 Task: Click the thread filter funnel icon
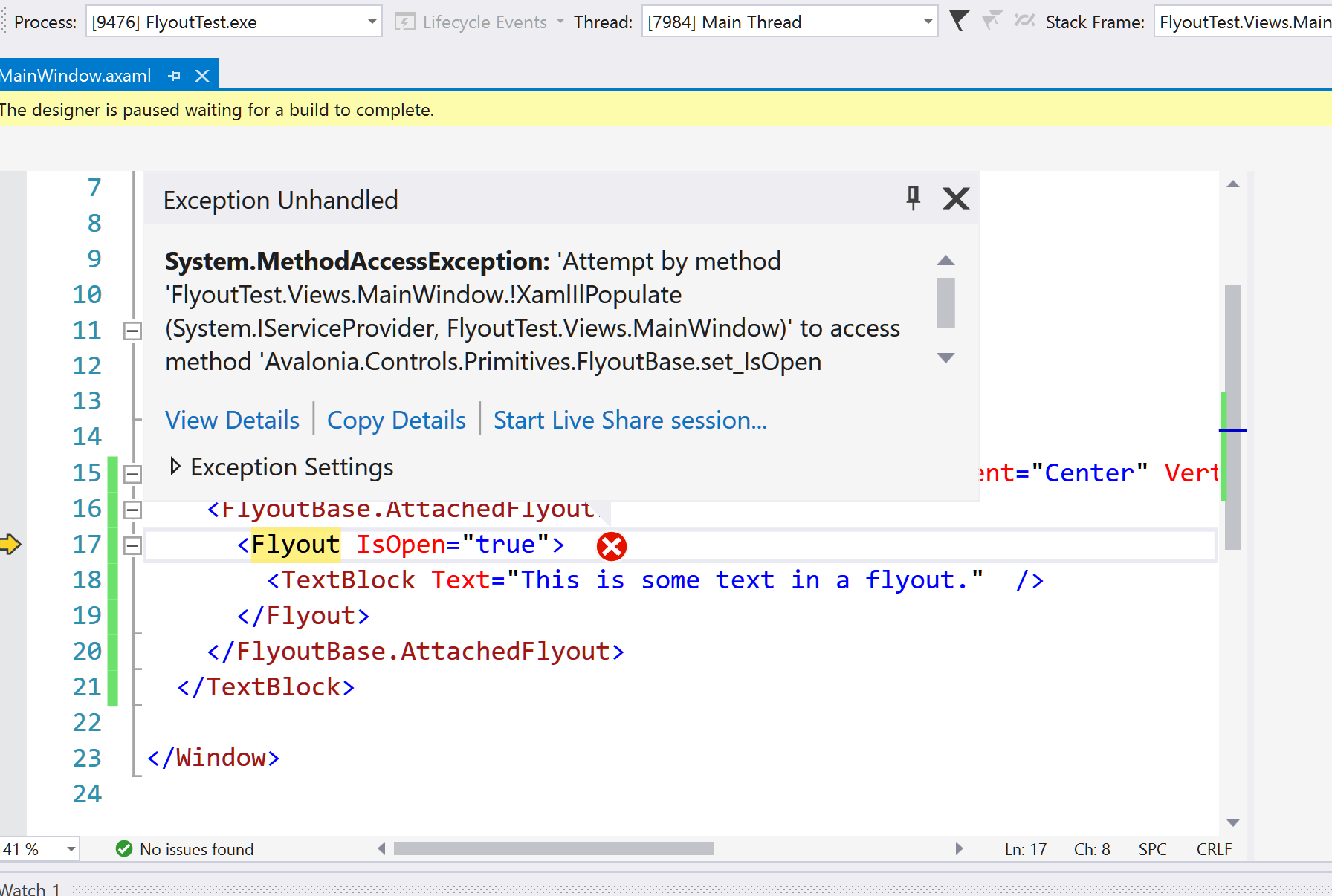960,22
